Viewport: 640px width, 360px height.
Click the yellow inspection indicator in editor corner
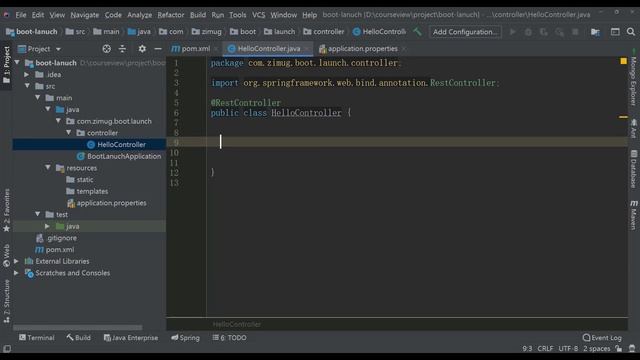[x=623, y=61]
